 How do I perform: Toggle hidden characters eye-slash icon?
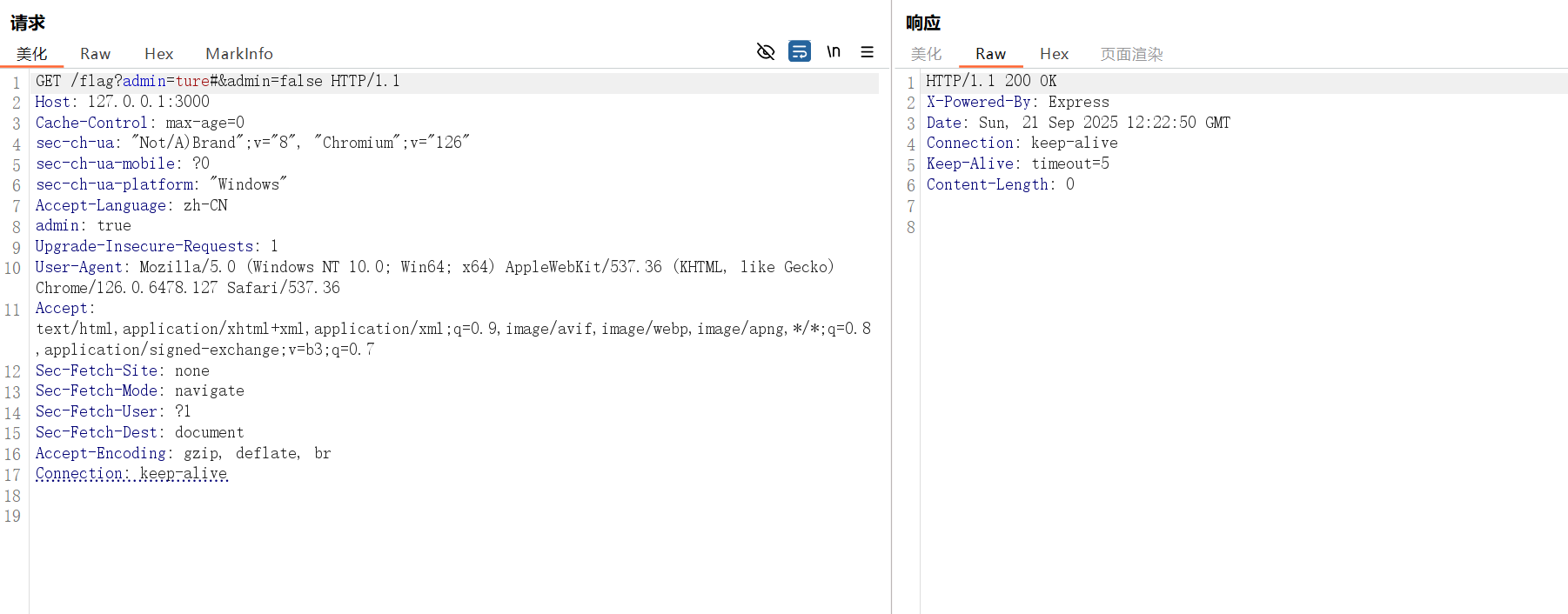[x=766, y=52]
